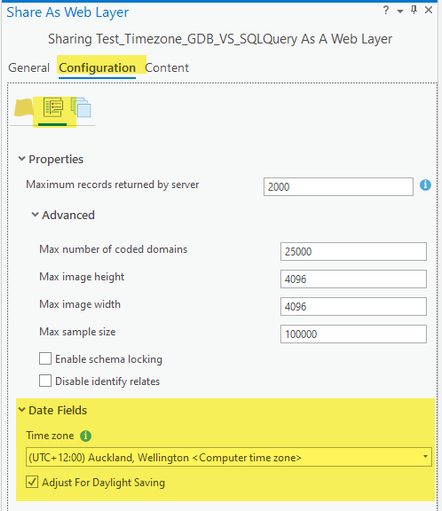
Task: Click the Max sample size field
Action: 353,334
